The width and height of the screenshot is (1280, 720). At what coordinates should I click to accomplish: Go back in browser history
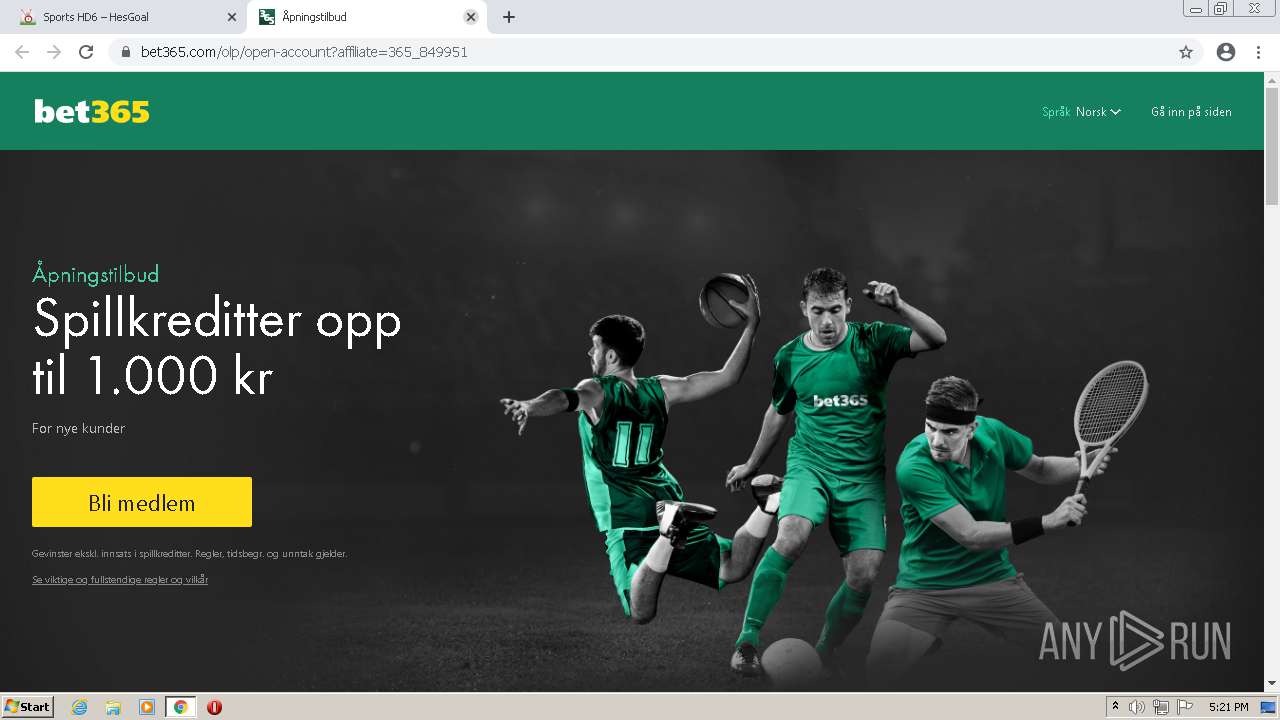click(22, 52)
